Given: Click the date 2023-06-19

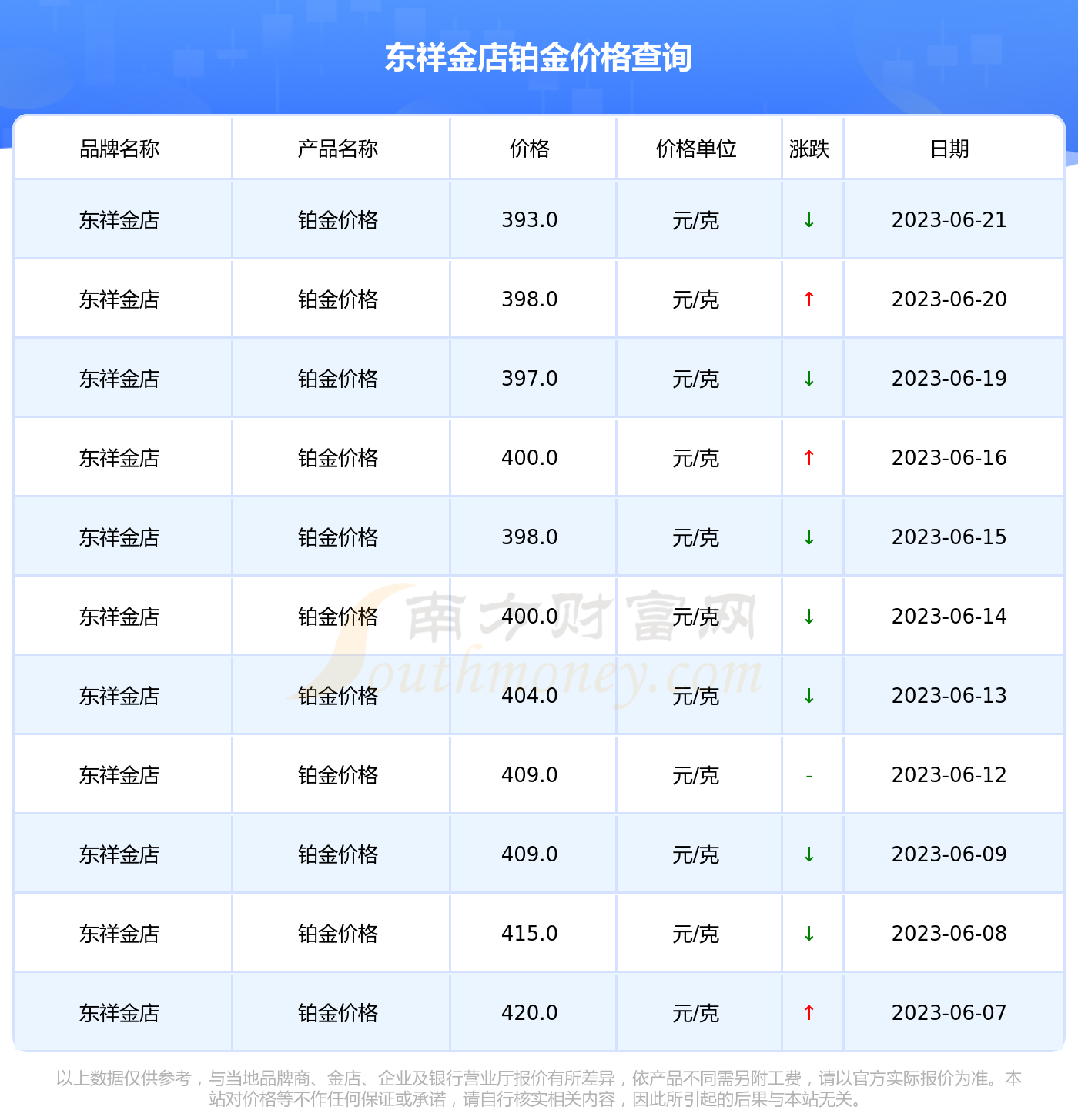Looking at the screenshot, I should click(x=949, y=379).
